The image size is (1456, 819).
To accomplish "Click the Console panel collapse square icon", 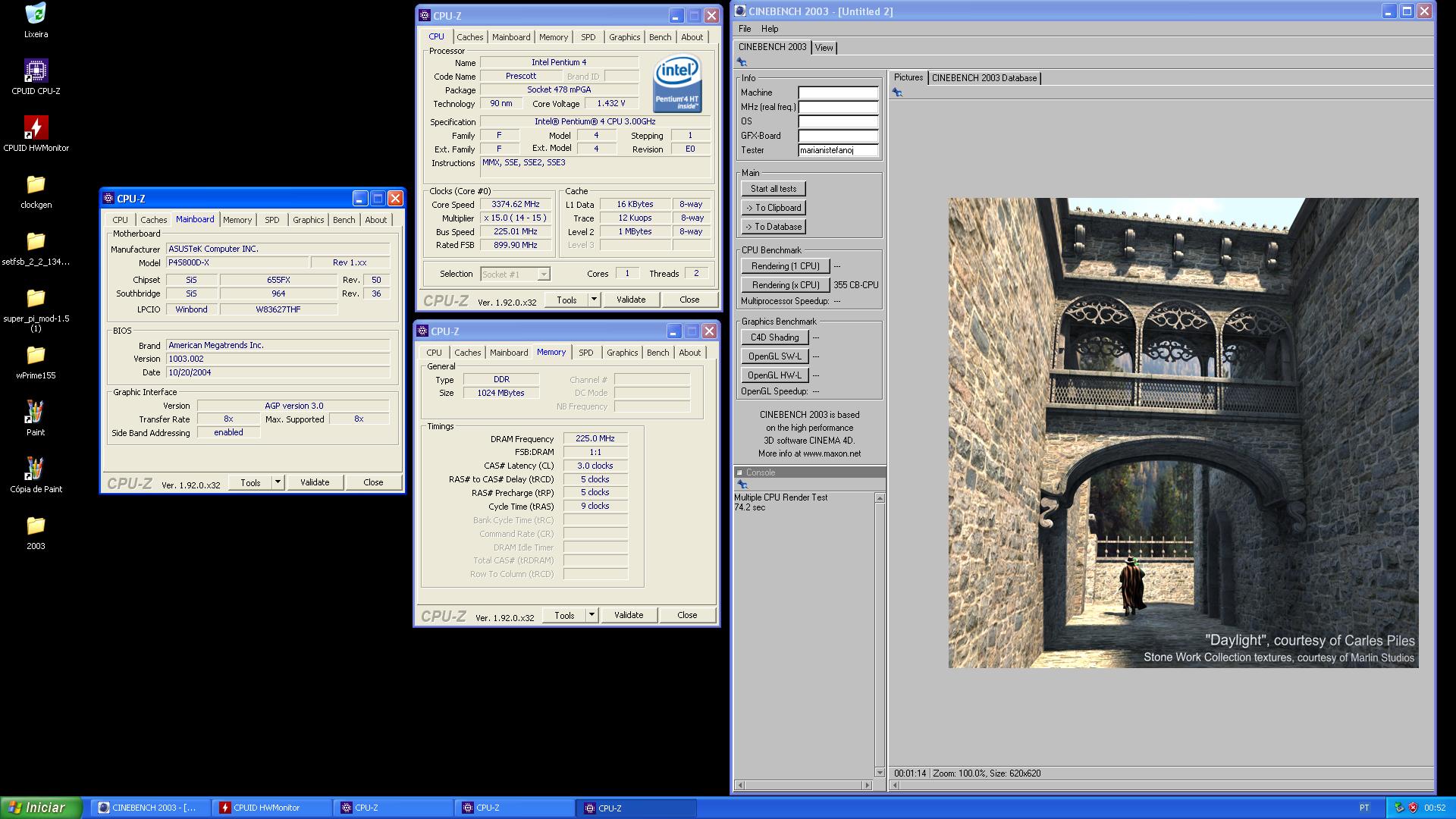I will 739,472.
